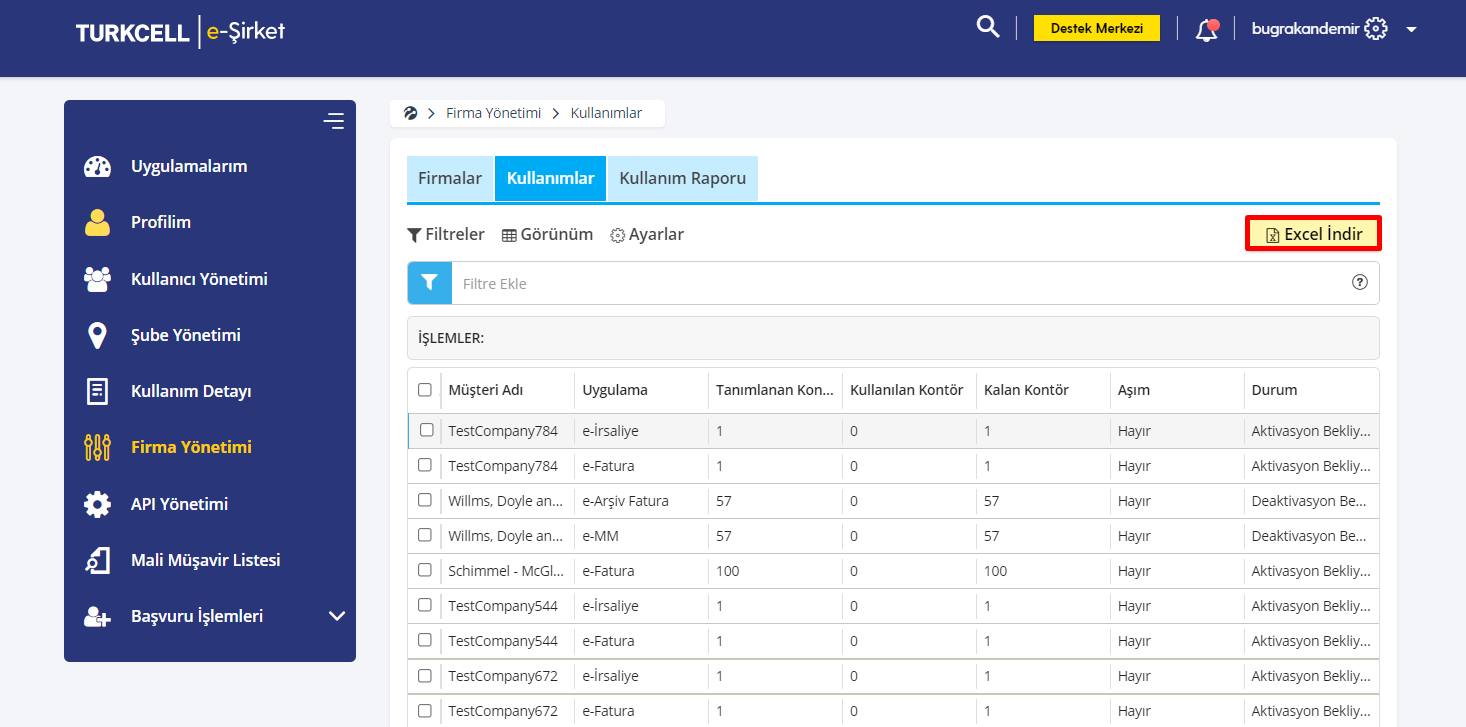Open Uygulamalarım menu item
The width and height of the screenshot is (1466, 727).
(x=189, y=166)
